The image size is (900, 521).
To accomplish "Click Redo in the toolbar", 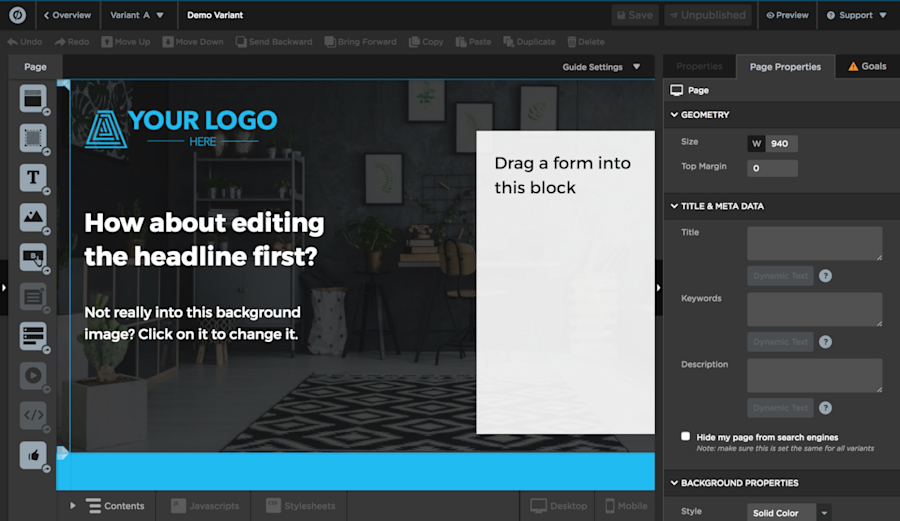I will (x=72, y=42).
